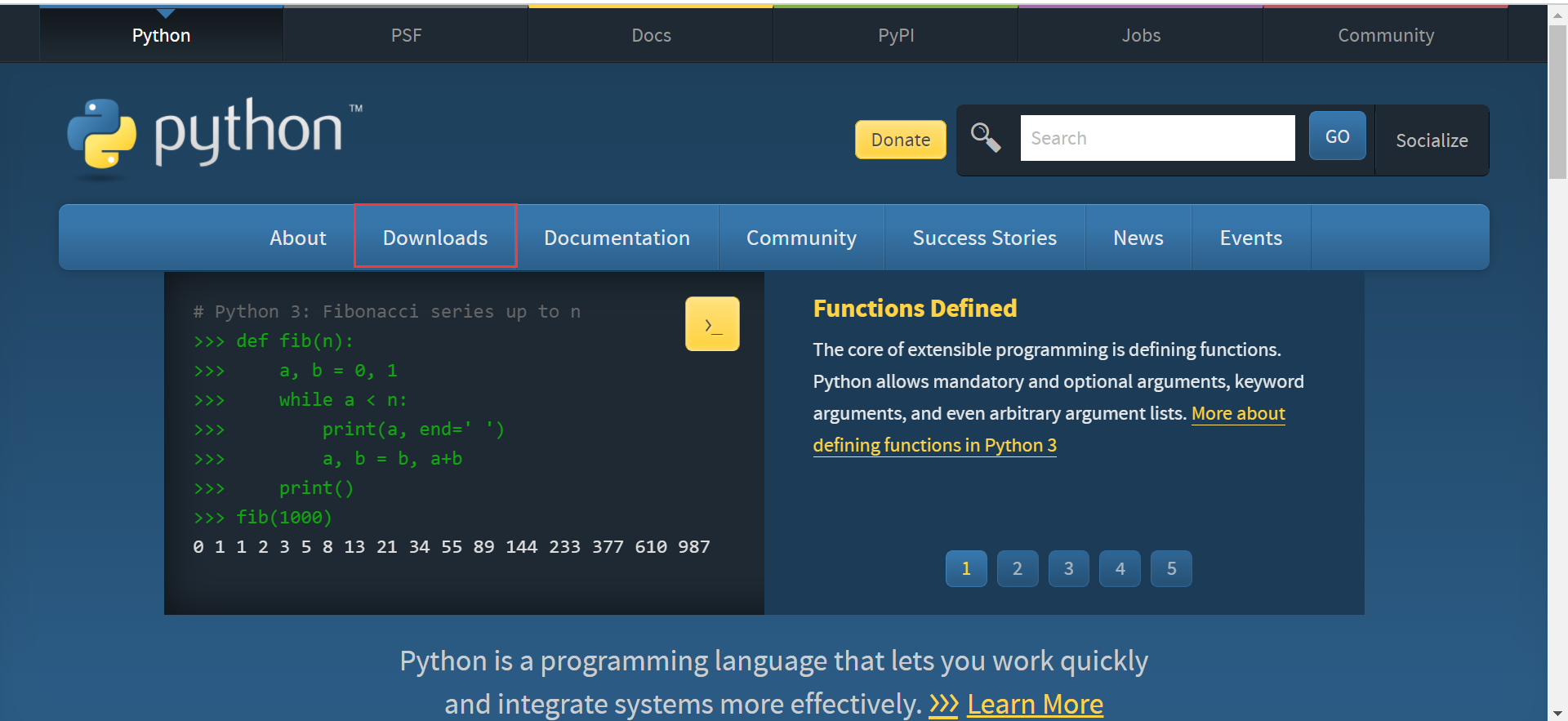
Task: Click inside the Search field
Action: 1157,138
